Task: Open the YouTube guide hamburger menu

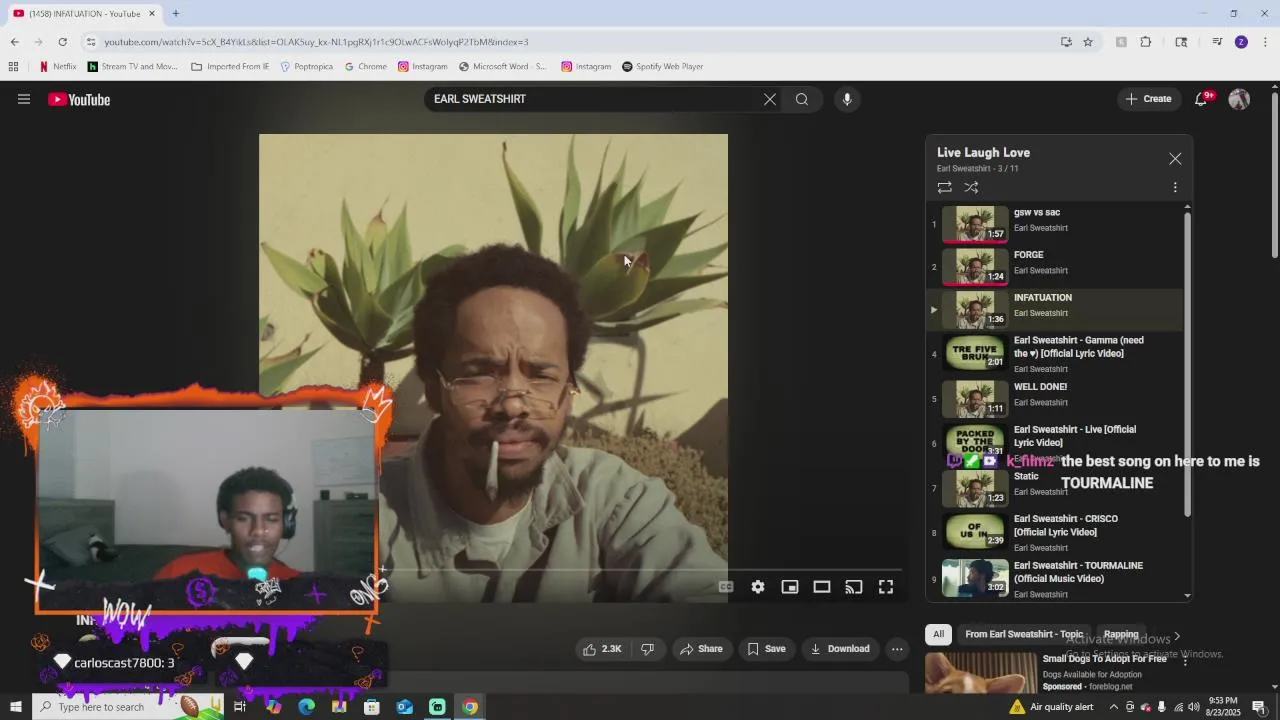Action: pos(24,99)
